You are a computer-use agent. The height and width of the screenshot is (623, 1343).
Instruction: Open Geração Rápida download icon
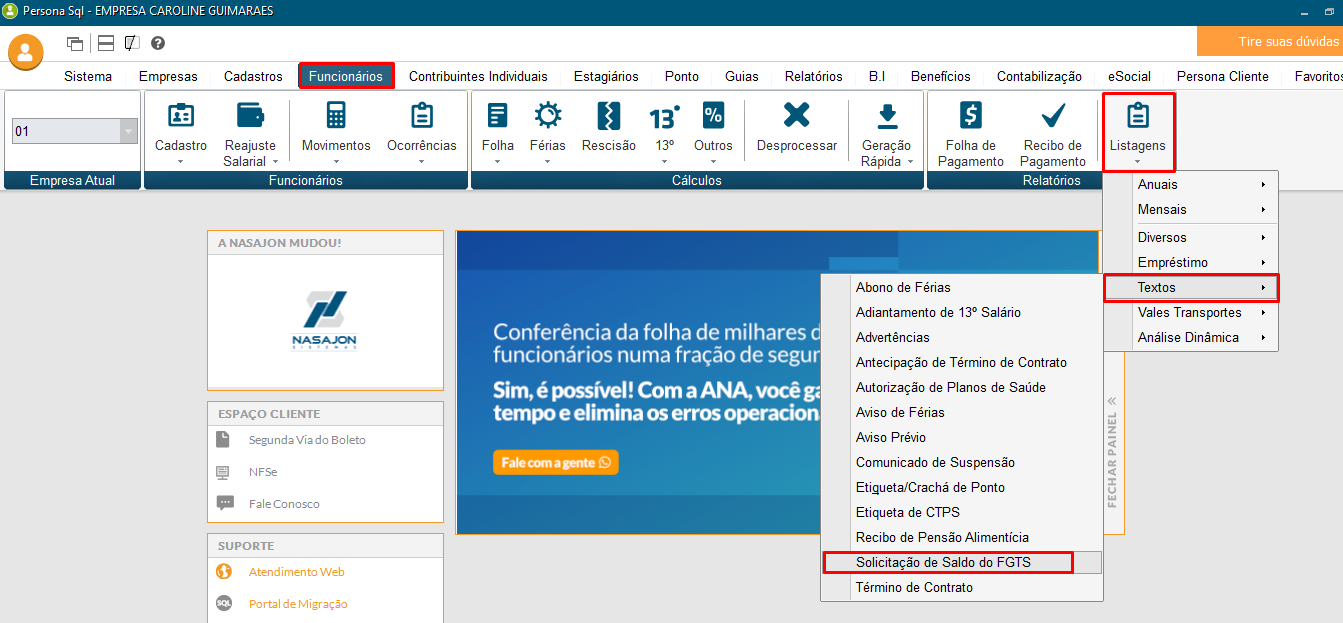pyautogui.click(x=887, y=116)
